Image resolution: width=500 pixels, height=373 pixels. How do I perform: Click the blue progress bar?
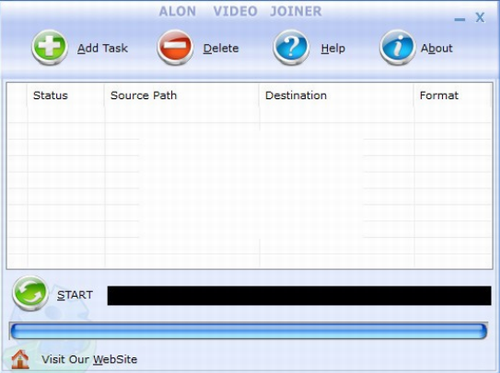249,331
